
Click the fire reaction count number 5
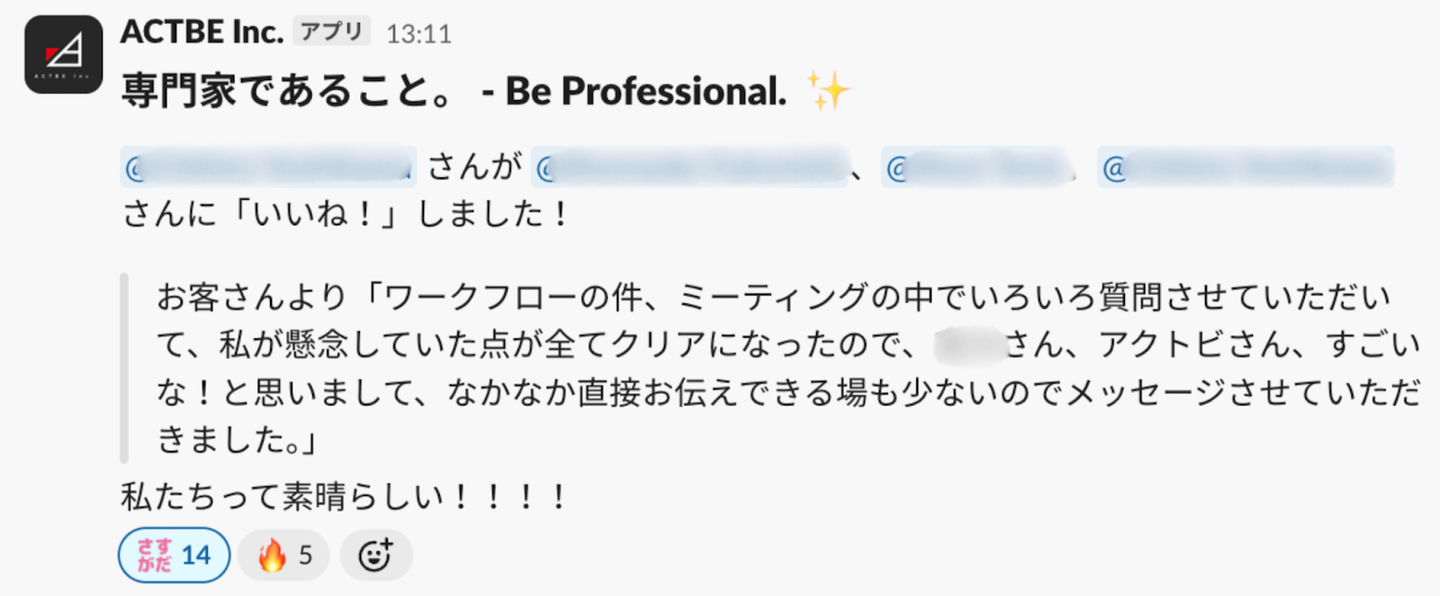(306, 555)
